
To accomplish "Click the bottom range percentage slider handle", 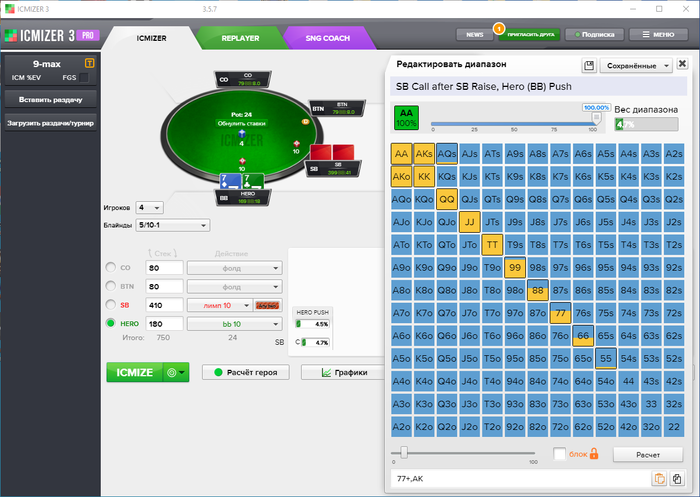I will click(x=404, y=452).
